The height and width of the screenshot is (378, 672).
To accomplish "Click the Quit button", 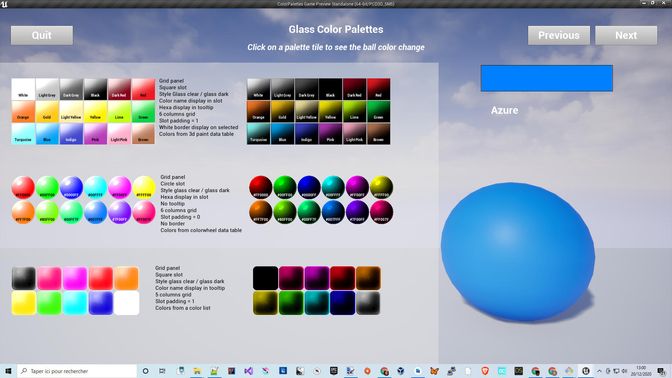I will point(42,35).
